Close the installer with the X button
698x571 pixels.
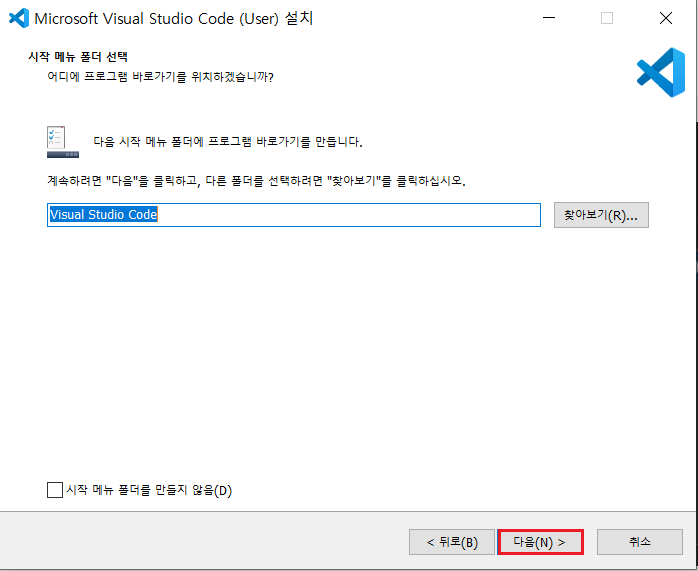click(666, 18)
